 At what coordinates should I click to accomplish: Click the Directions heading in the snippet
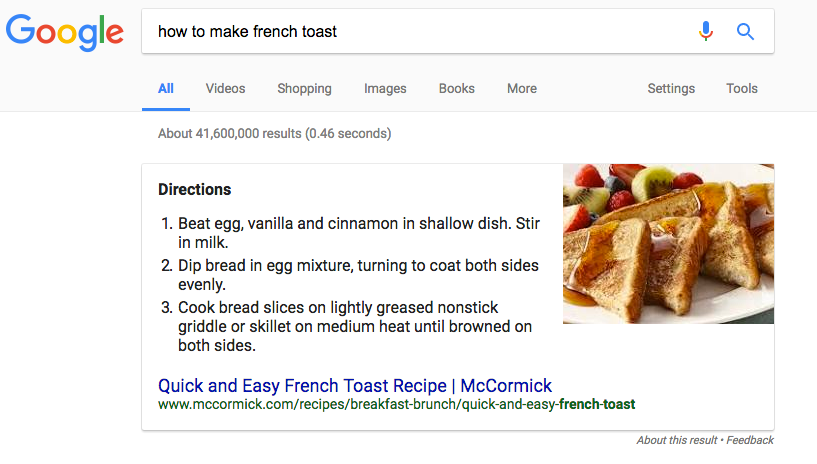[x=194, y=189]
